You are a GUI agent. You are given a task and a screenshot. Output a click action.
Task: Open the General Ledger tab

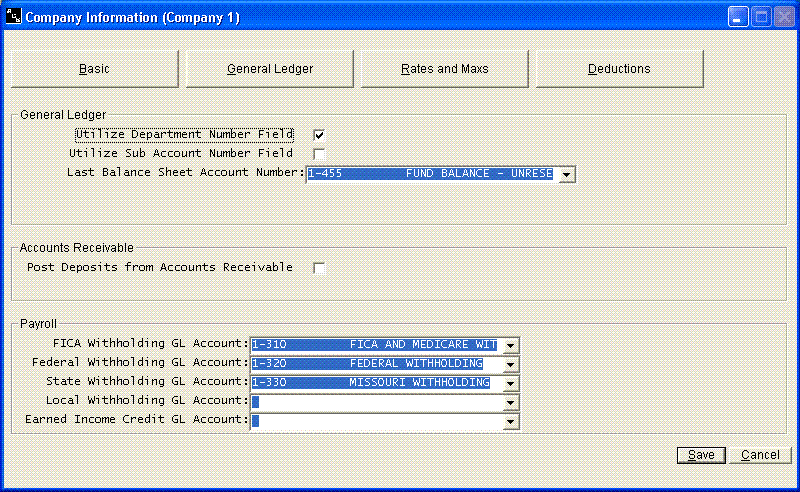270,69
